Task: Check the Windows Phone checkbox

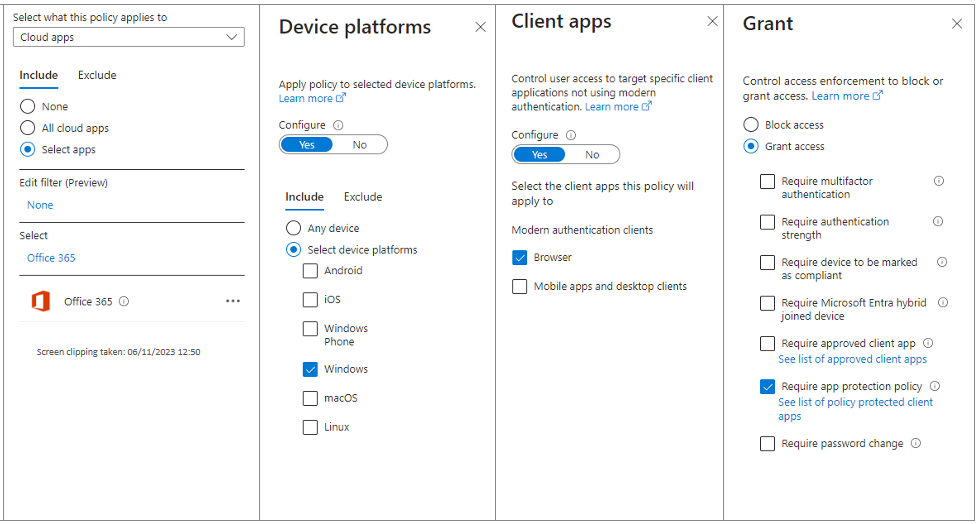Action: (x=310, y=329)
